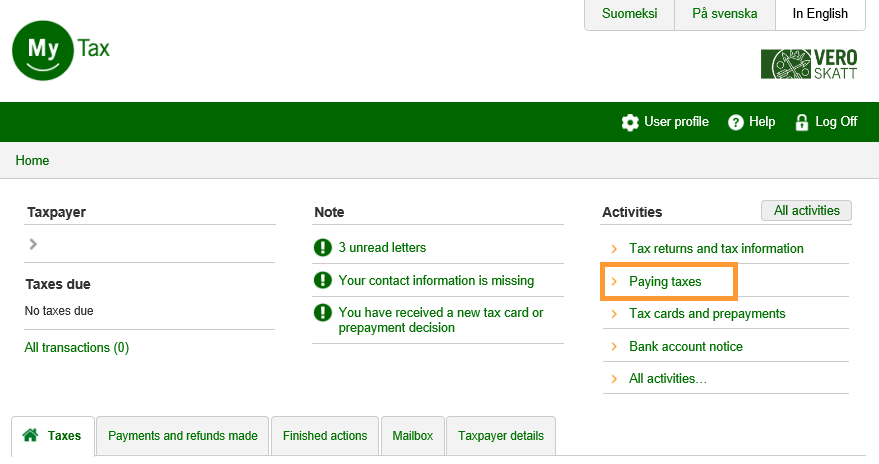Switch language to Suomeksi
Viewport: 879px width, 464px height.
(x=629, y=14)
